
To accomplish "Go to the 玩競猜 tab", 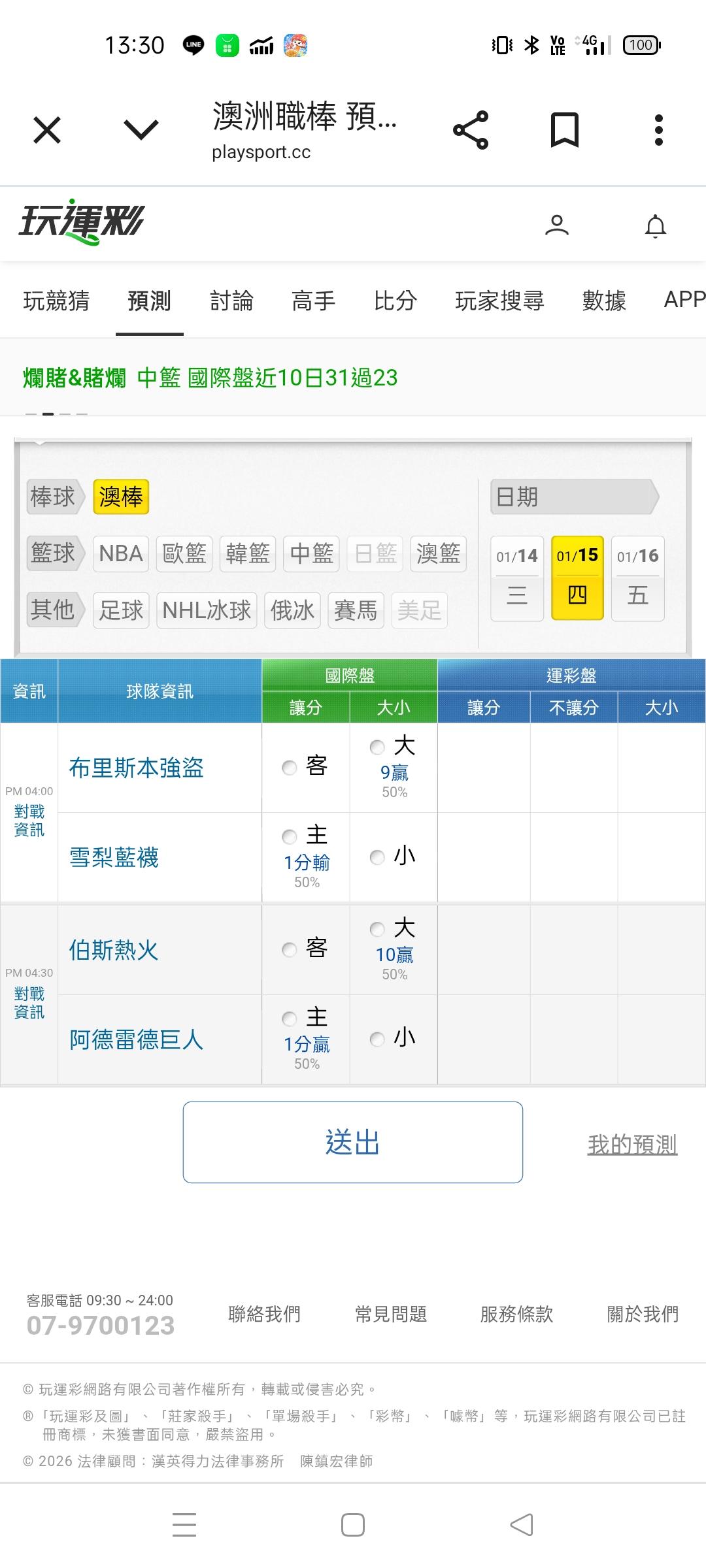I will click(56, 301).
